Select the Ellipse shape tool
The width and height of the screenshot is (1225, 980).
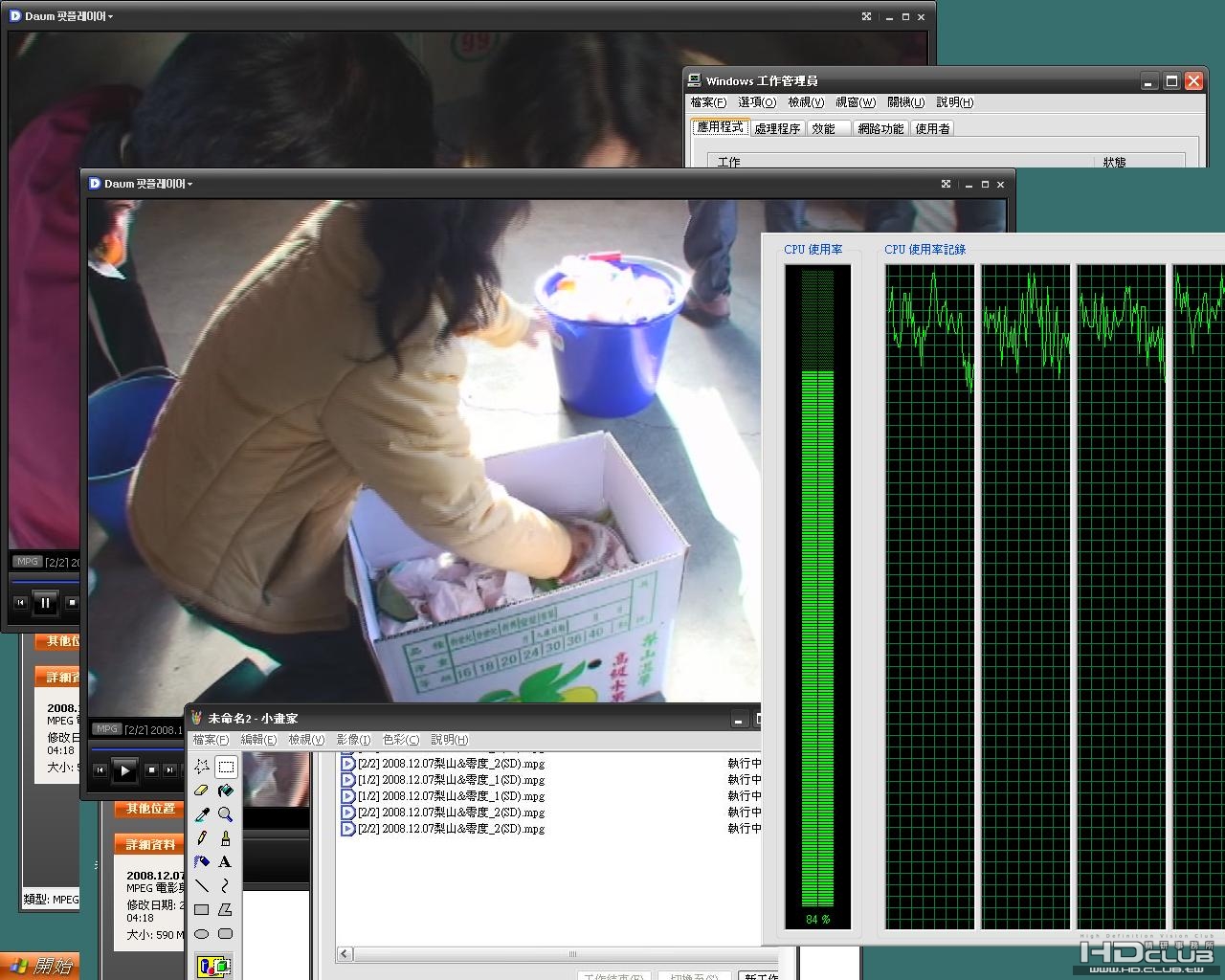[201, 934]
